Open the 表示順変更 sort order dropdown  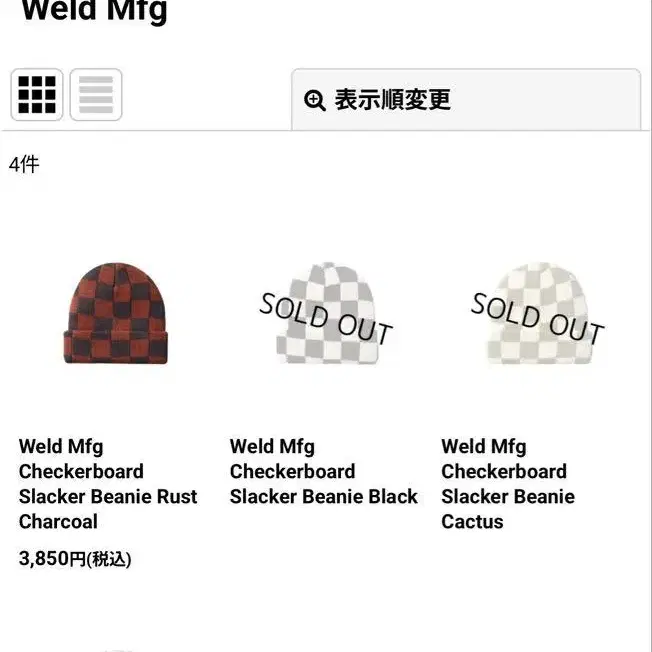click(x=466, y=100)
